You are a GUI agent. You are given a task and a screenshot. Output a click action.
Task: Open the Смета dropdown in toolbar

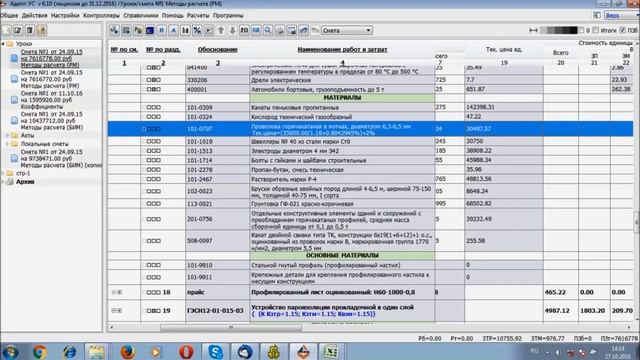point(347,30)
